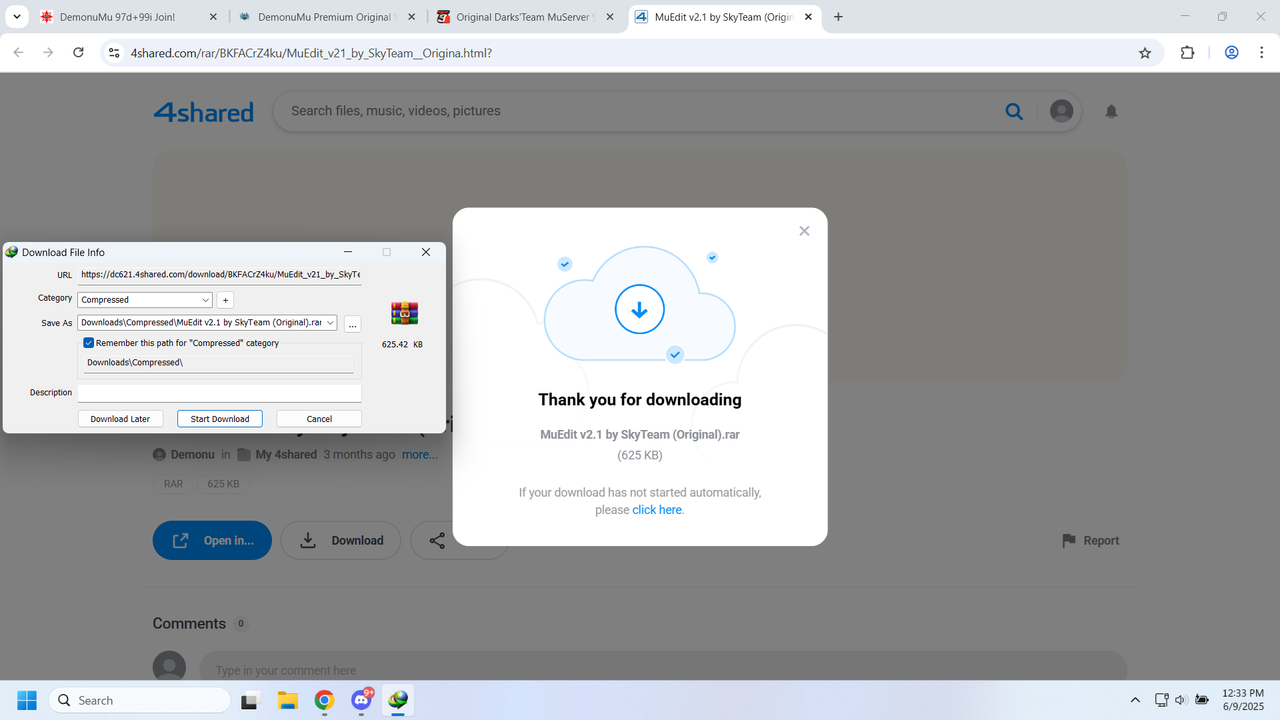The image size is (1280, 720).
Task: Go back in the browser
Action: (18, 53)
